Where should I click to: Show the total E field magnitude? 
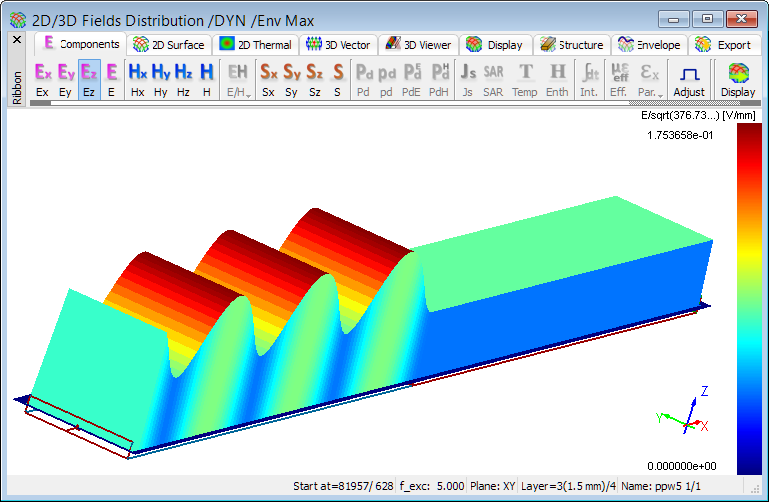[x=112, y=79]
